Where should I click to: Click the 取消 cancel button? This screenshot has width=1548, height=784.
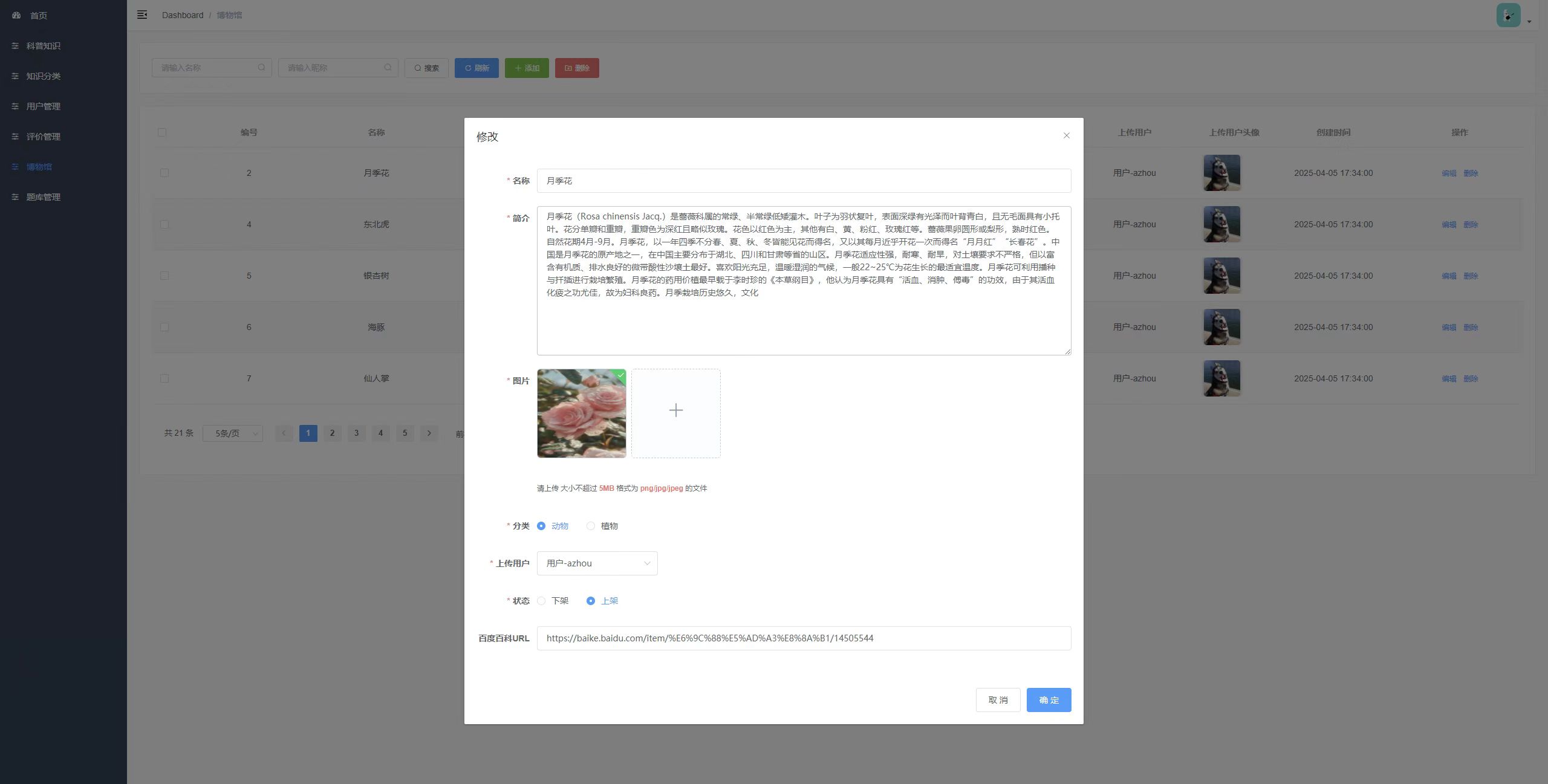pyautogui.click(x=998, y=700)
